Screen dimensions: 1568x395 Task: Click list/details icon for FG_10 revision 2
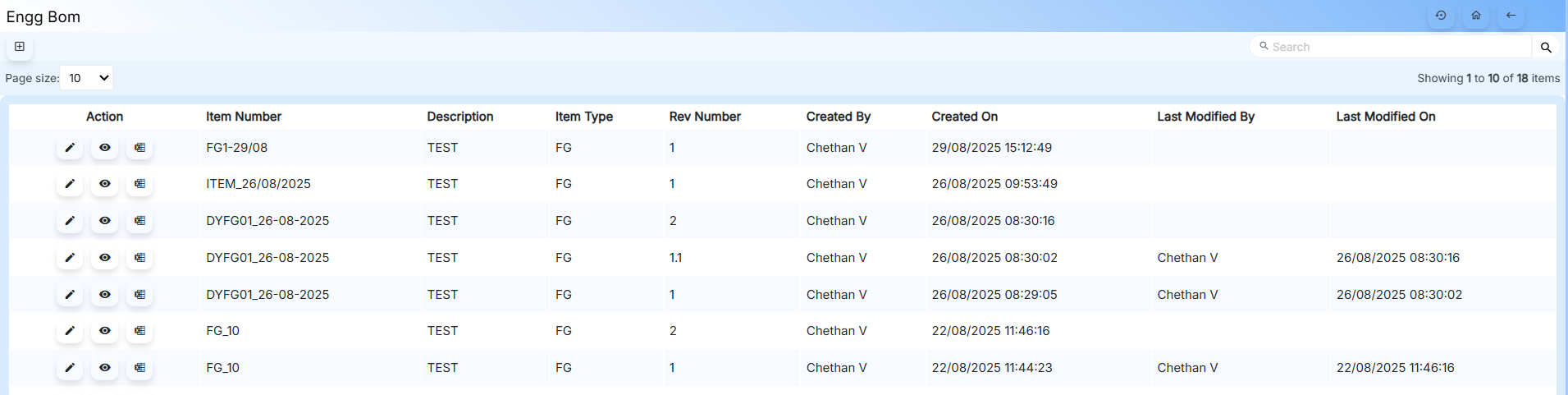[140, 331]
